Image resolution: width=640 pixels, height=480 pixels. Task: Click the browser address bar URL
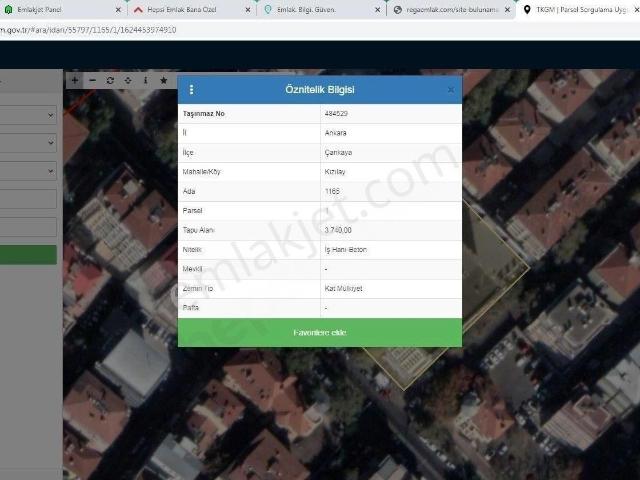[x=88, y=30]
